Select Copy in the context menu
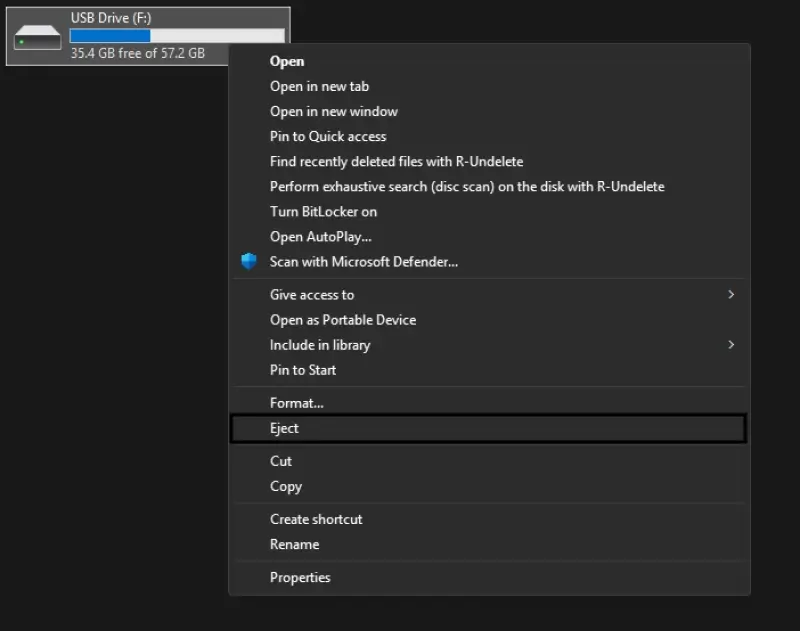The image size is (800, 631). 489,486
